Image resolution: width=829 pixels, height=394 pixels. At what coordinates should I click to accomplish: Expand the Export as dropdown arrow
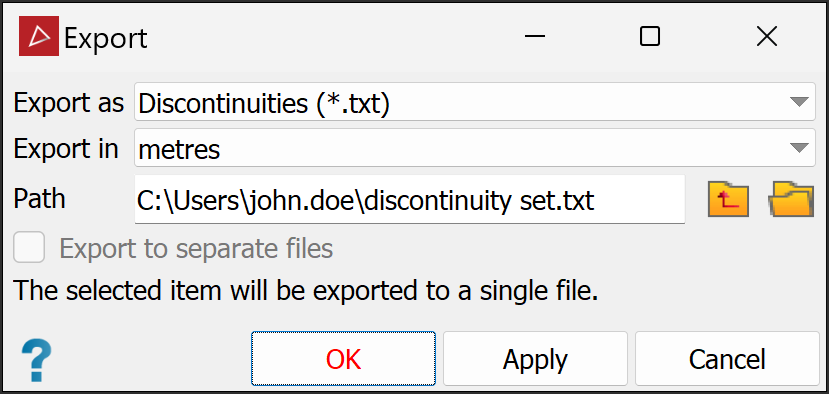(799, 102)
